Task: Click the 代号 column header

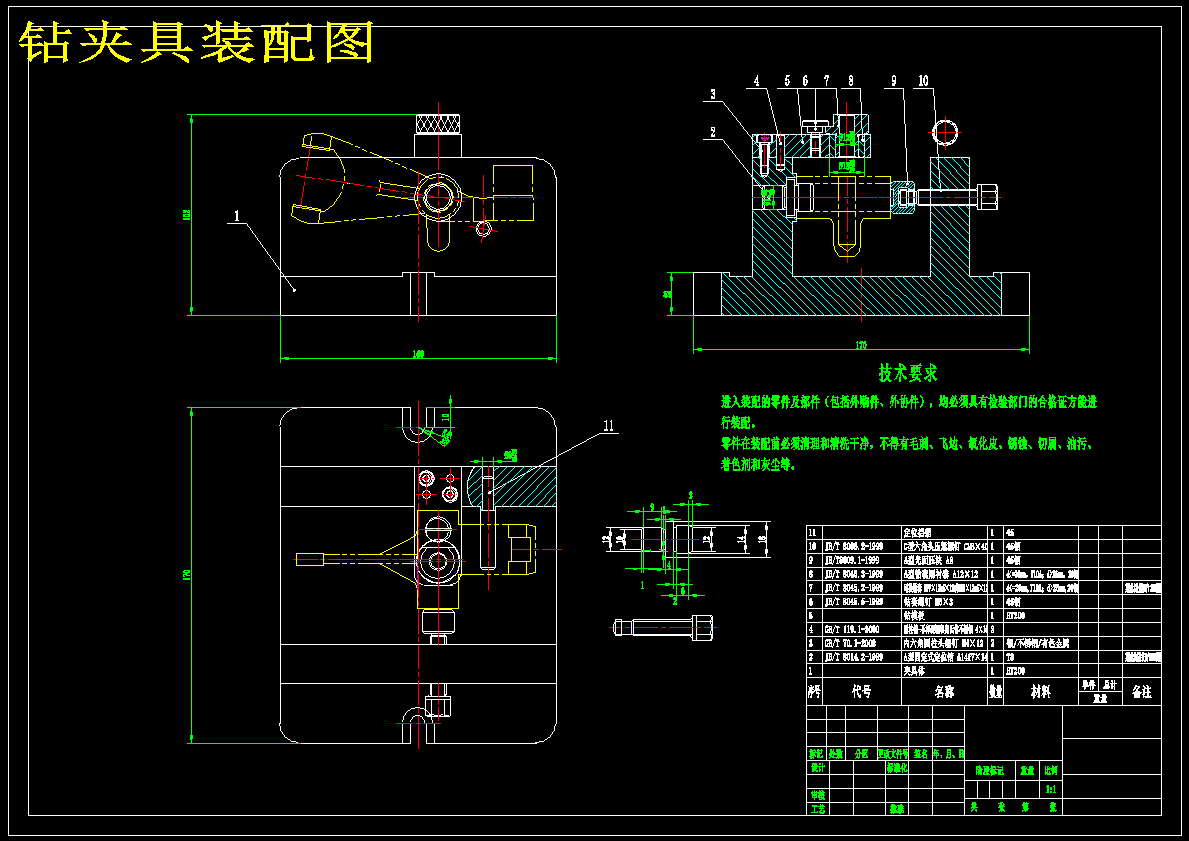Action: tap(861, 692)
